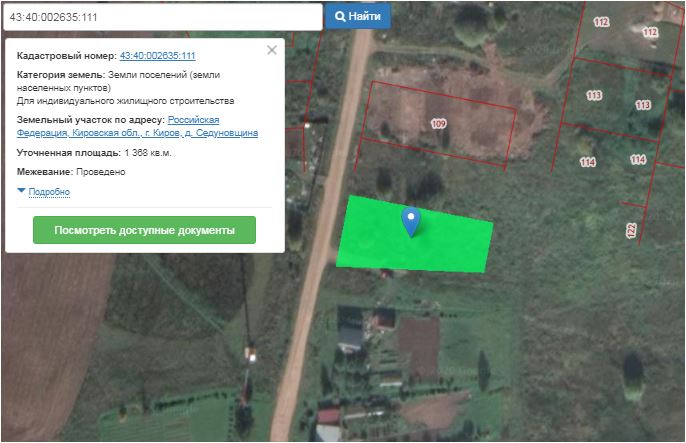Focus the cadastral number search field

[x=163, y=17]
